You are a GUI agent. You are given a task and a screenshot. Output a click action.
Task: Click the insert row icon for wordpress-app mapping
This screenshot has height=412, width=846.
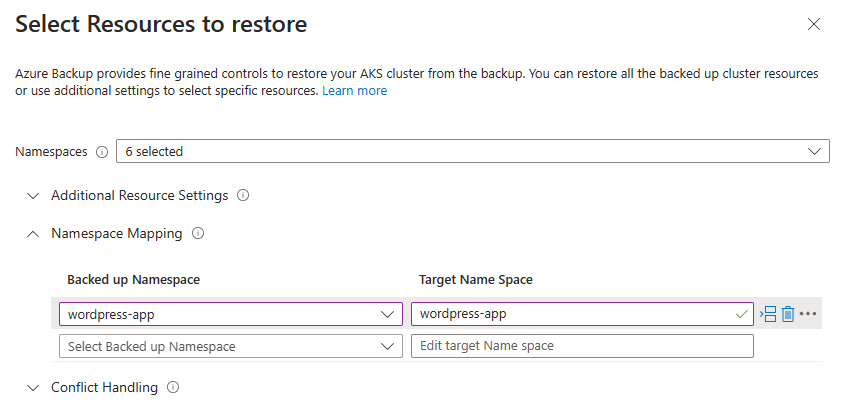pyautogui.click(x=768, y=314)
